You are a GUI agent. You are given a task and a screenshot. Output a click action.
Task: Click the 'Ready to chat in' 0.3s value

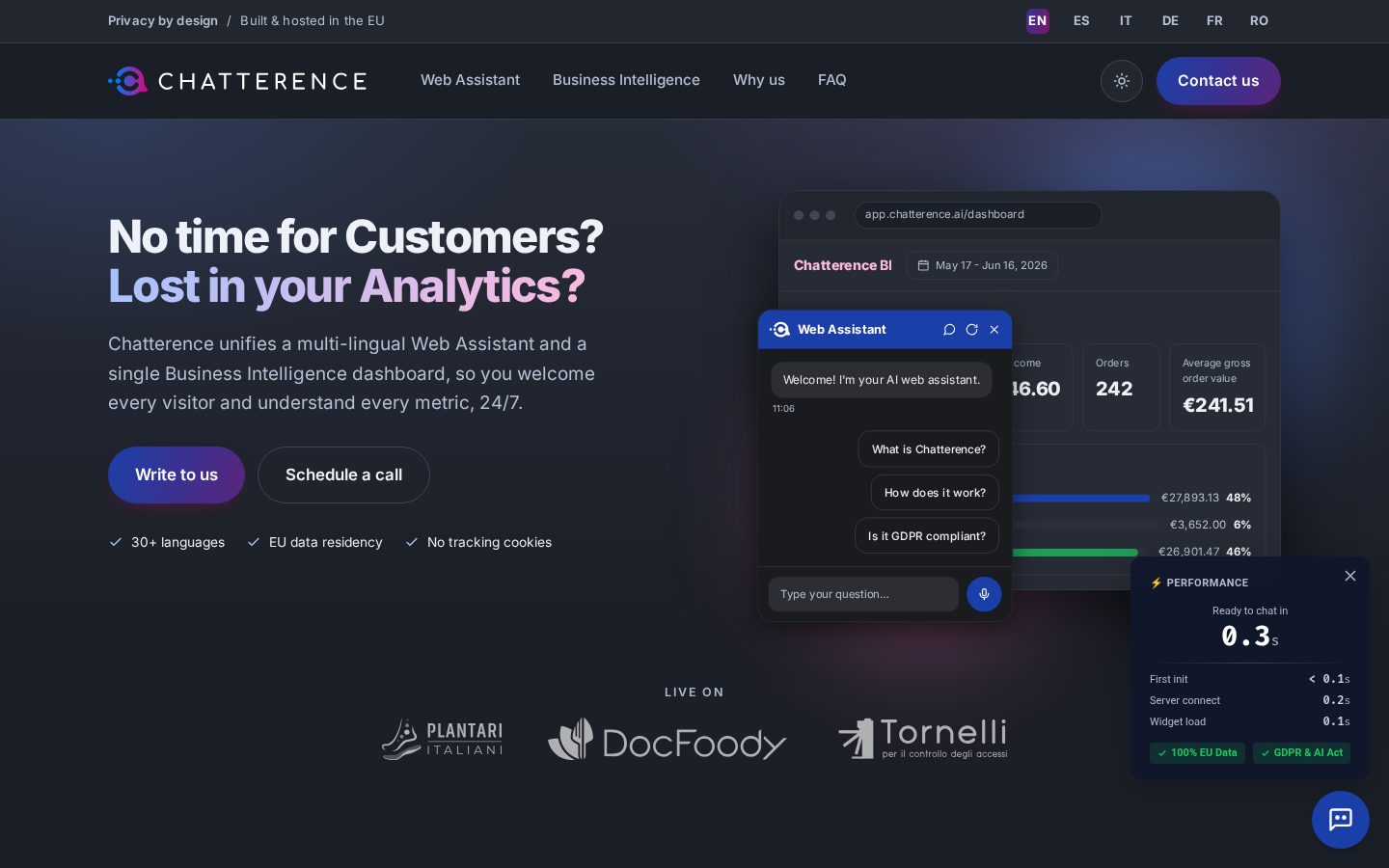1250,636
